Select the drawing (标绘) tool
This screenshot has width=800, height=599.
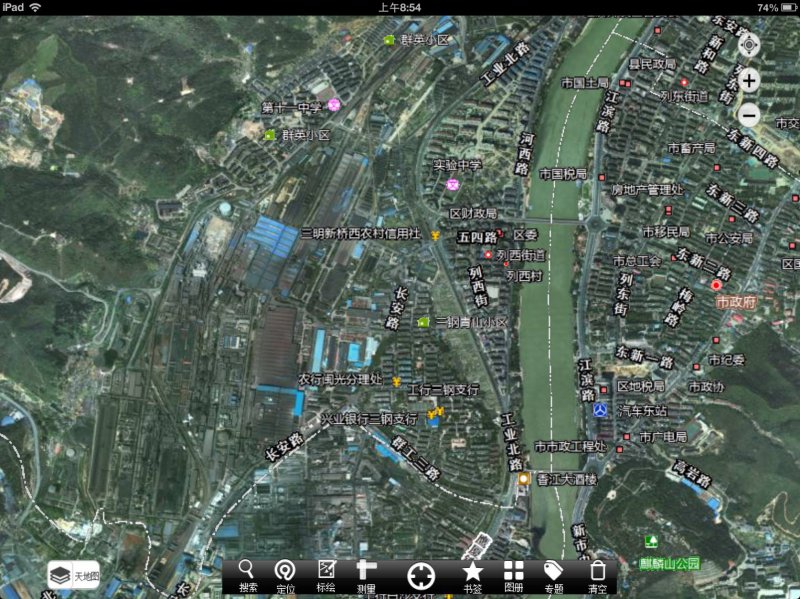[x=326, y=575]
